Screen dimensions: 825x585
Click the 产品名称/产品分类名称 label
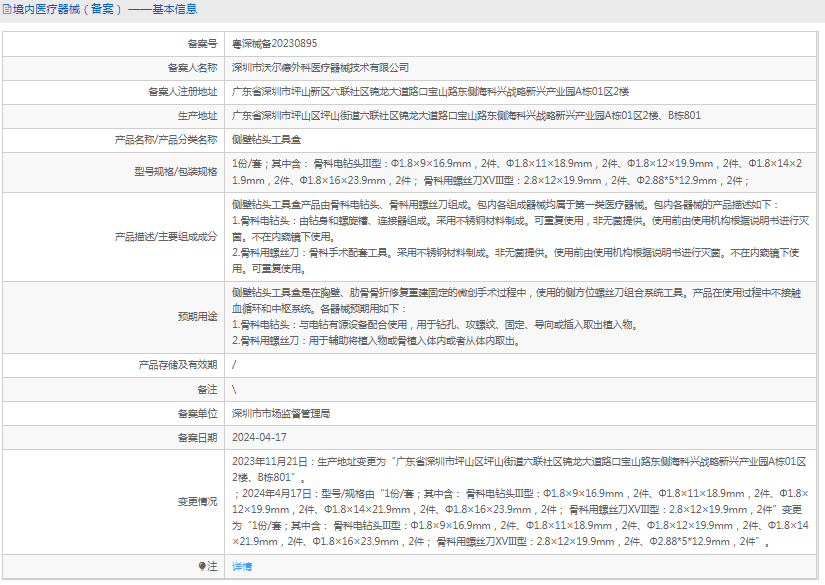[x=166, y=140]
